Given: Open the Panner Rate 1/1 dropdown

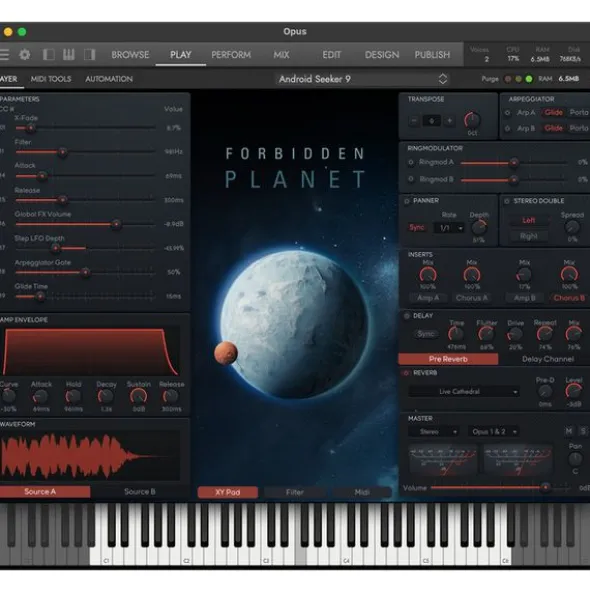Looking at the screenshot, I should click(449, 228).
